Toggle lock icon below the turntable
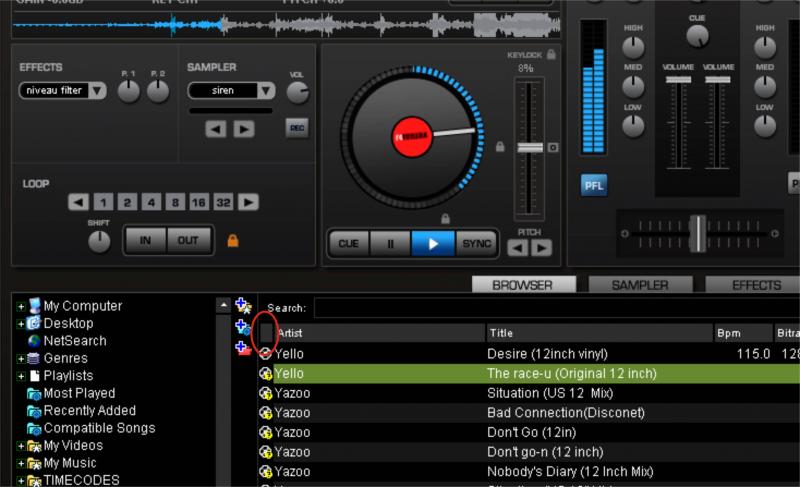 445,219
